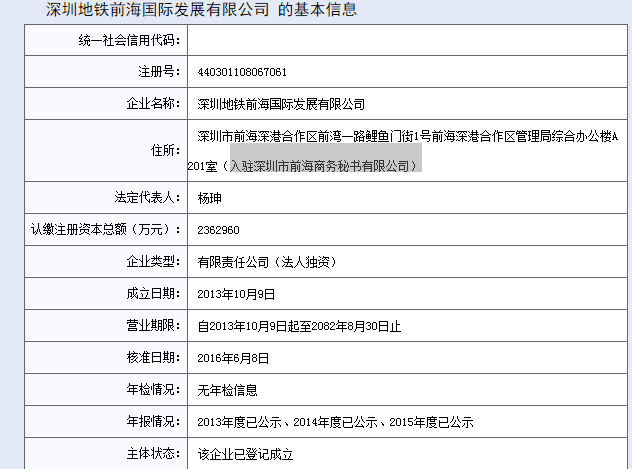Click the company name value 深圳地铁前海国际发展有限公司
The image size is (632, 469).
pyautogui.click(x=281, y=105)
